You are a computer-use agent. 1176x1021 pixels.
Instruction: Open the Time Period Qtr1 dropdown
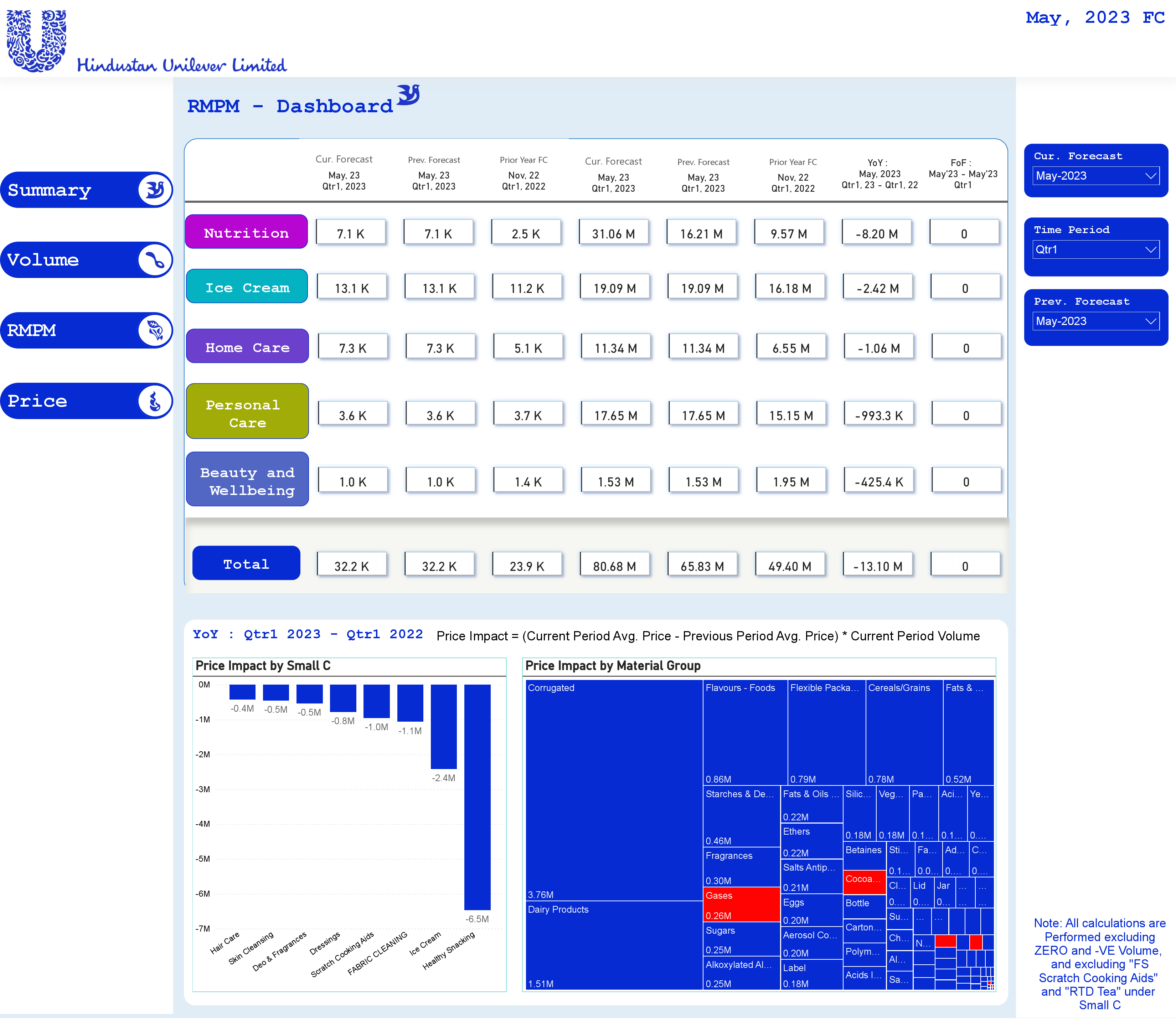pos(1095,249)
